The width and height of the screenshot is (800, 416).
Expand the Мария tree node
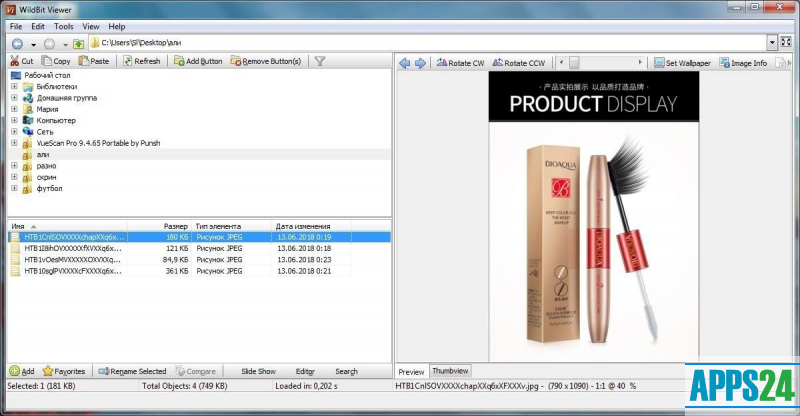[14, 109]
